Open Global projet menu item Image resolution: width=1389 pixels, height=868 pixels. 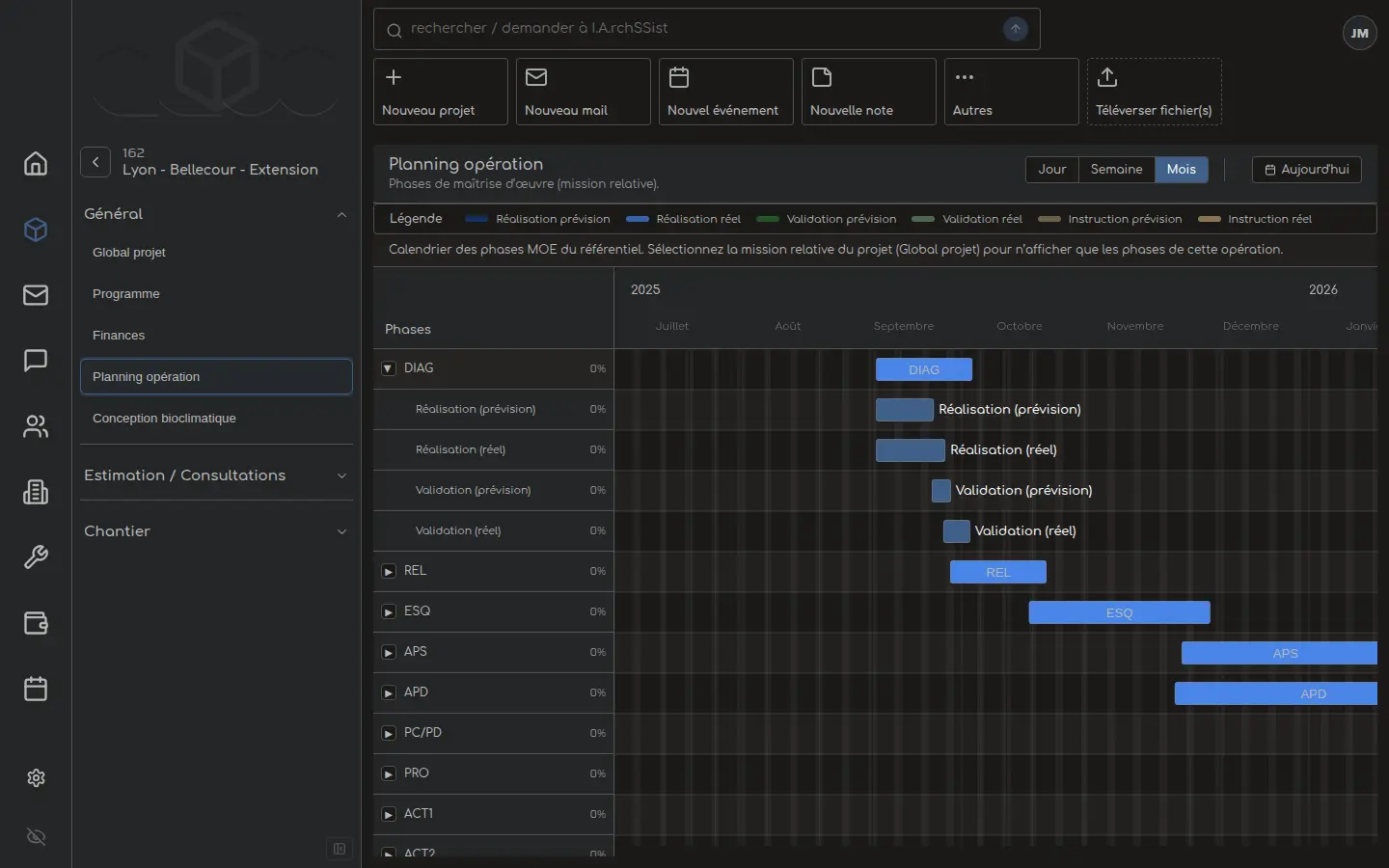pos(216,253)
